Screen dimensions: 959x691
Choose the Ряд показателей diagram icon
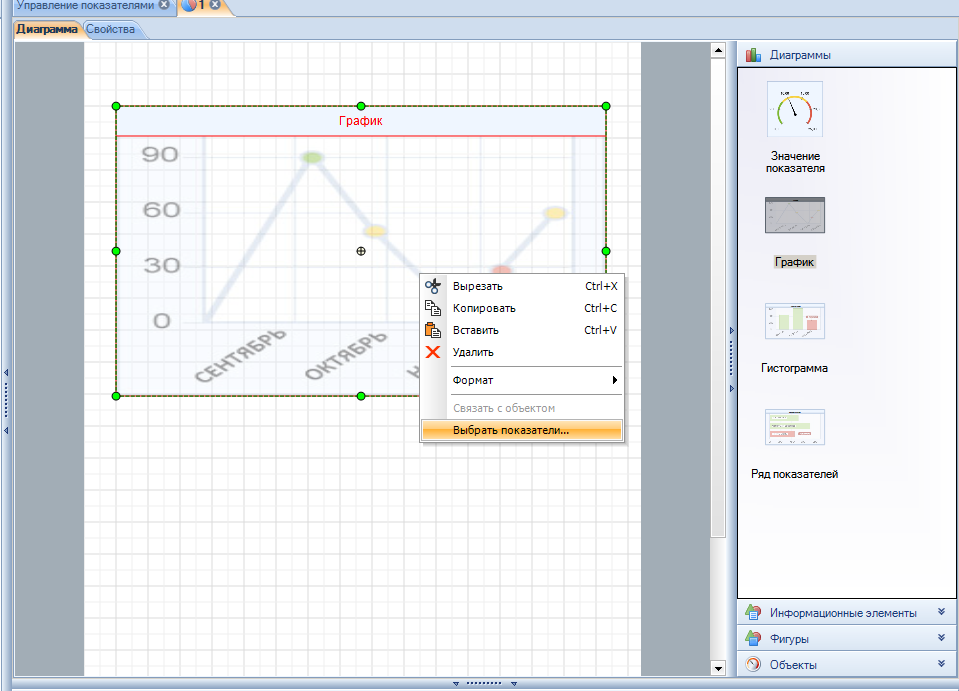click(x=795, y=427)
